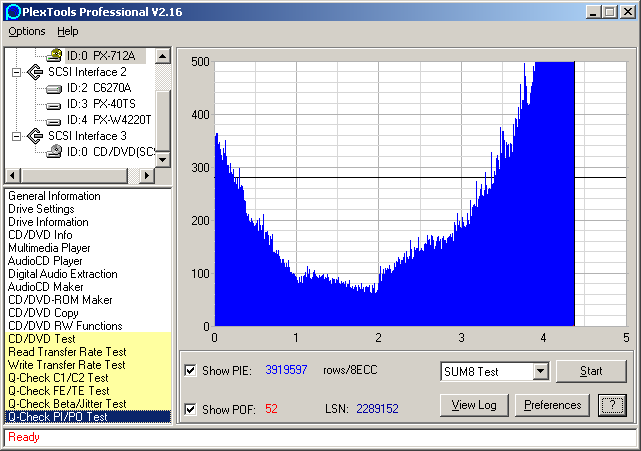The image size is (641, 451).
Task: Click the LSN value 2289152
Action: pos(377,409)
